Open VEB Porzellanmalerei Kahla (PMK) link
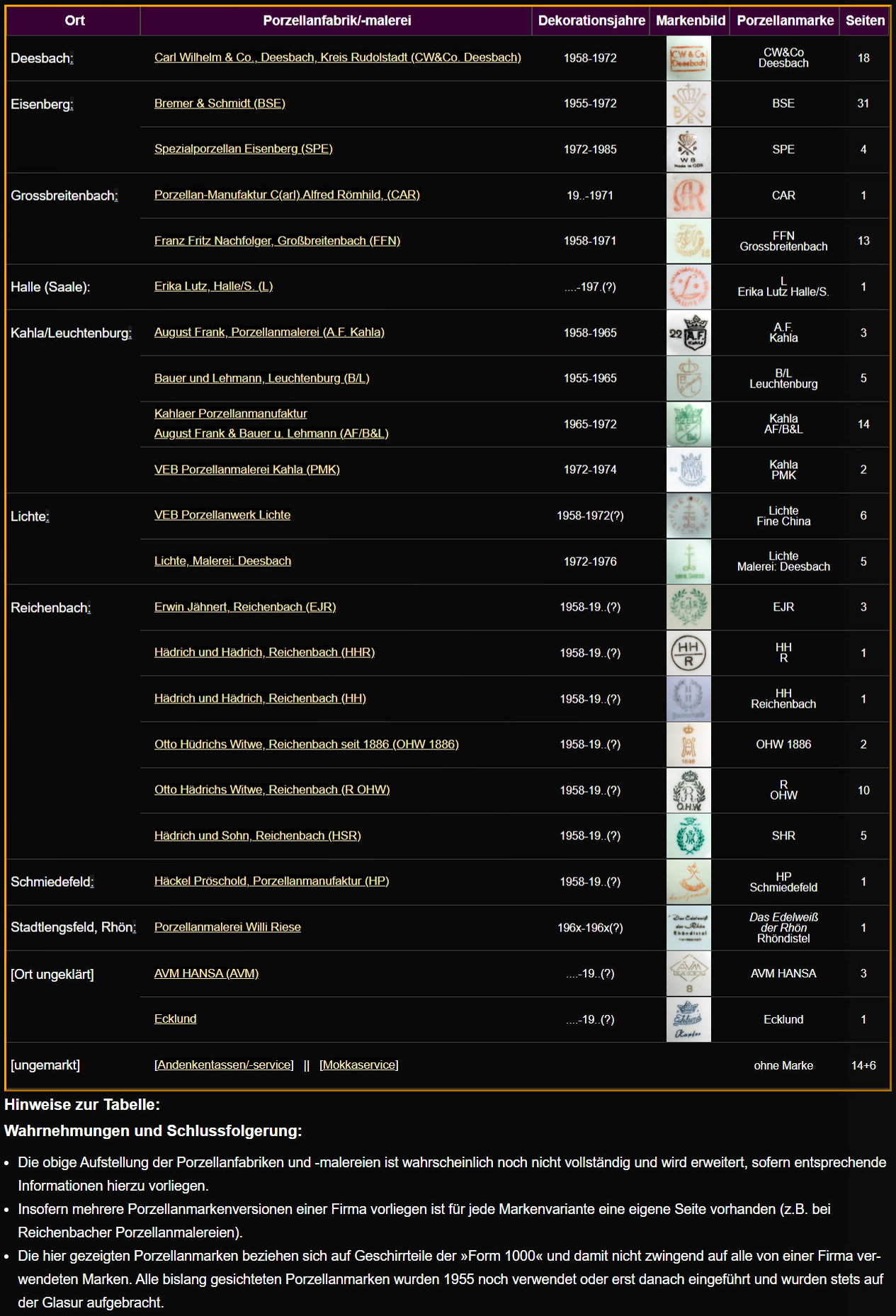 coord(247,470)
